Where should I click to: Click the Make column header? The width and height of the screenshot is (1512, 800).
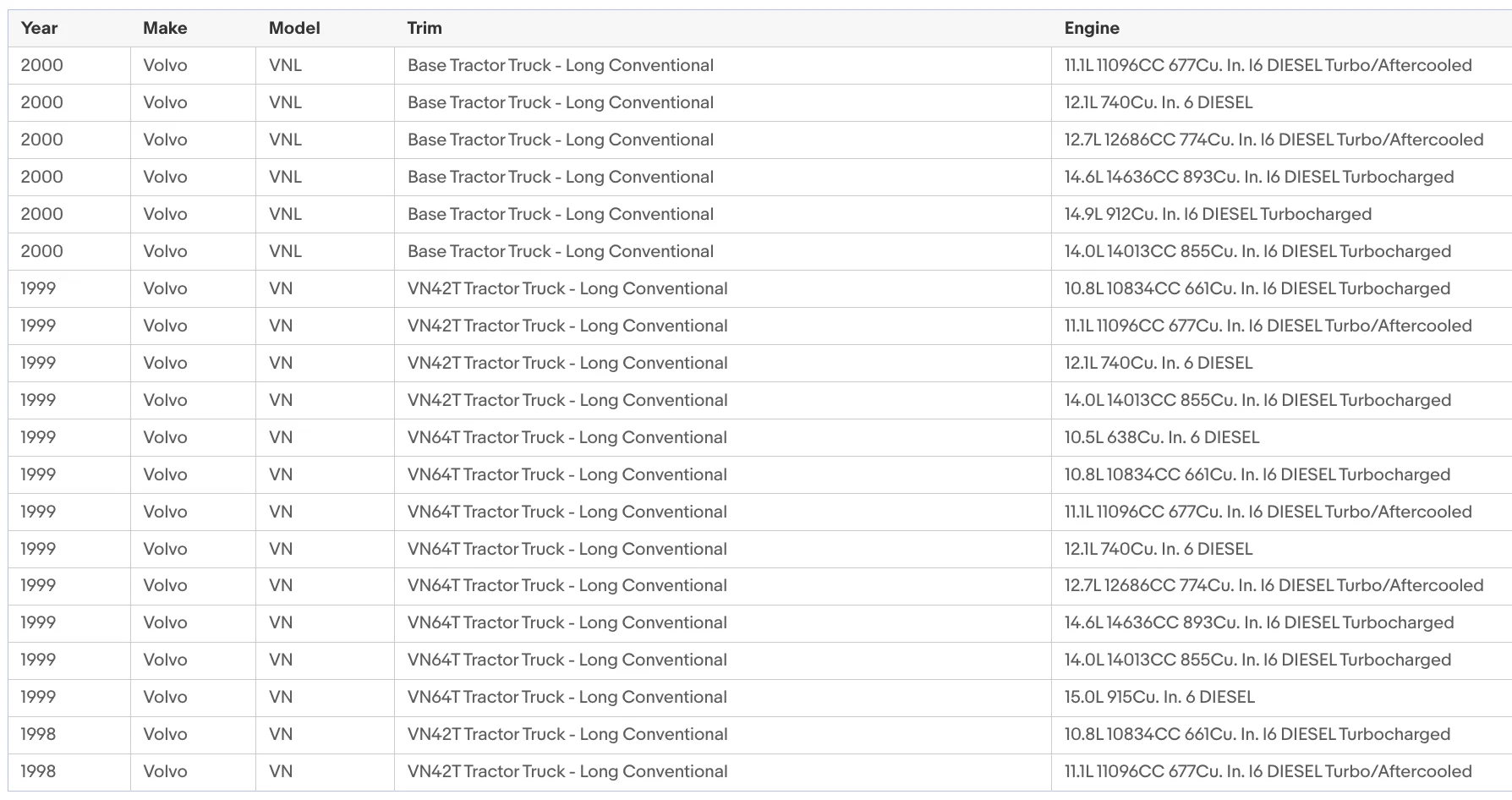[165, 28]
